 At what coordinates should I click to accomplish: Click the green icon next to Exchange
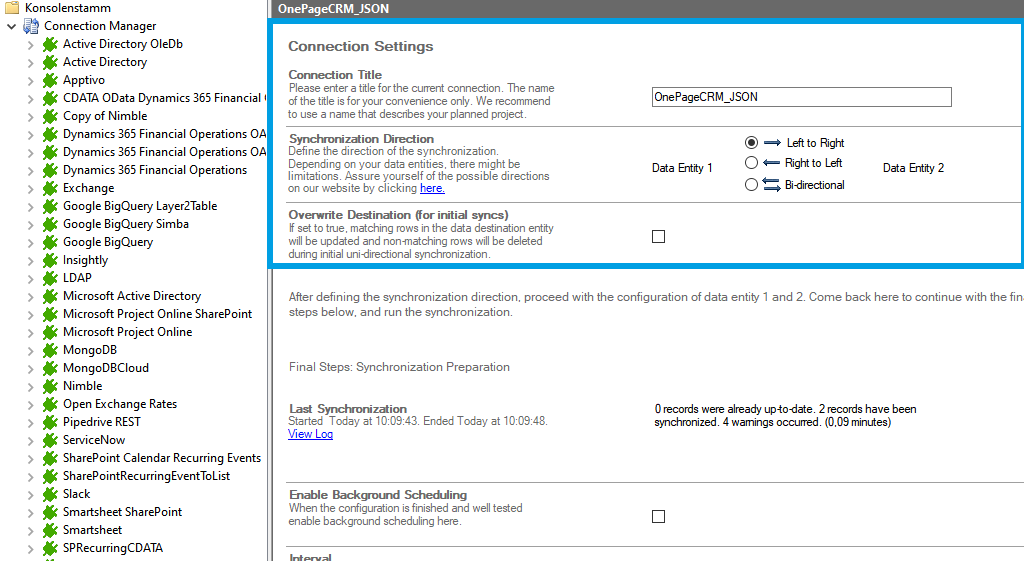click(x=50, y=188)
